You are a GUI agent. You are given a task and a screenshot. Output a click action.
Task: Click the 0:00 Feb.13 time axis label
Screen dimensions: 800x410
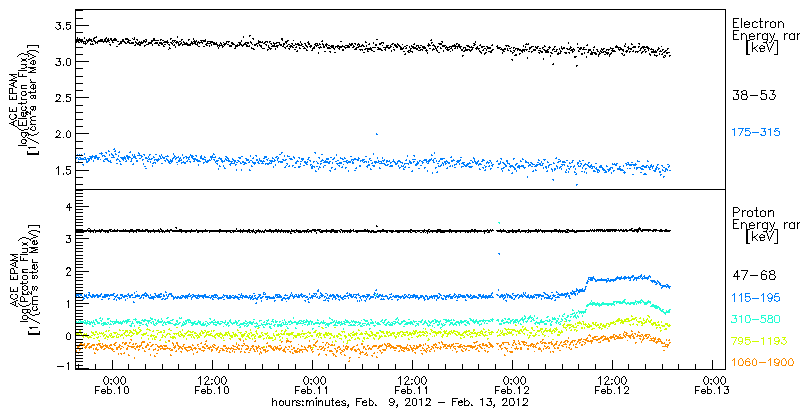pyautogui.click(x=712, y=386)
